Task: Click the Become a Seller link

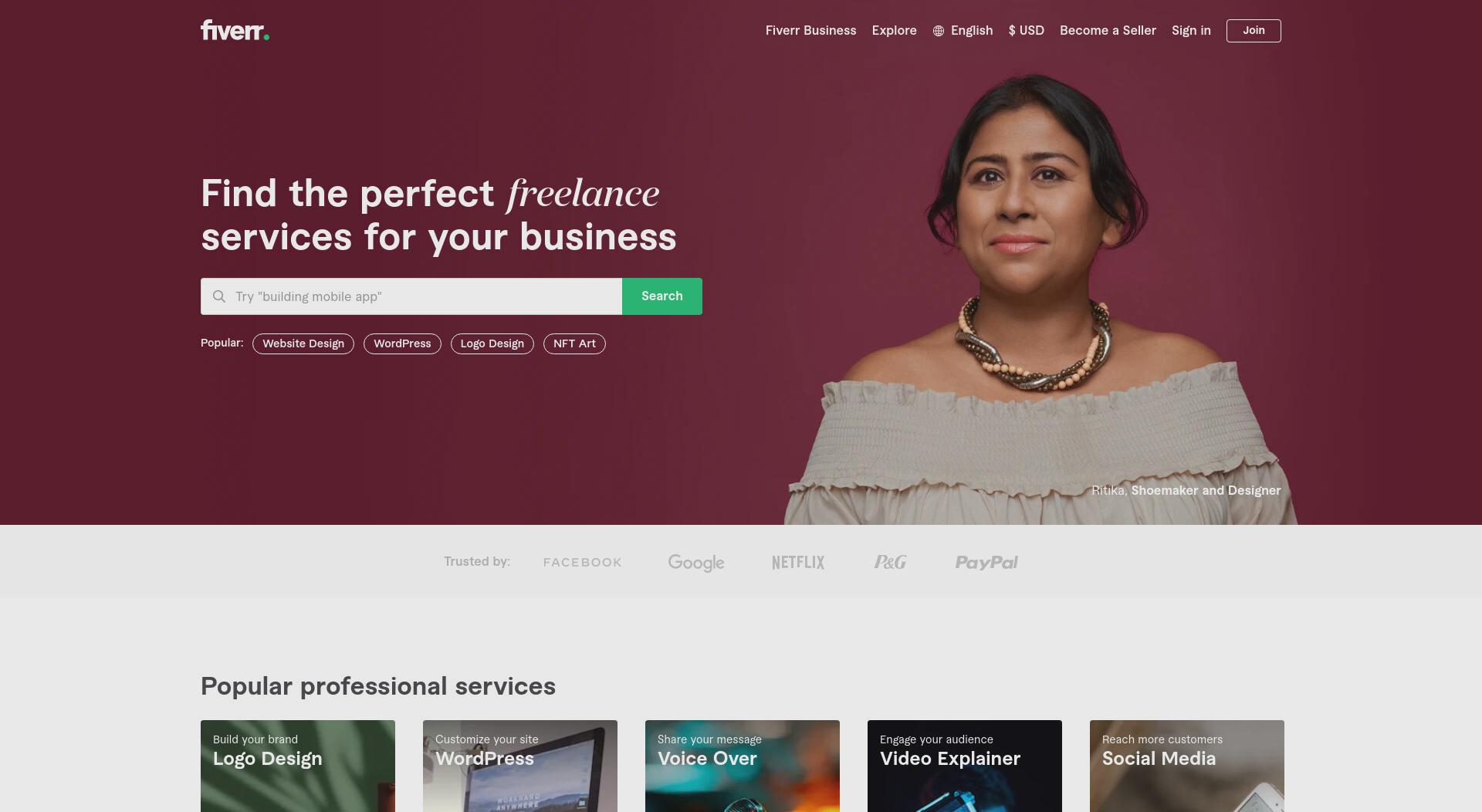Action: point(1108,31)
